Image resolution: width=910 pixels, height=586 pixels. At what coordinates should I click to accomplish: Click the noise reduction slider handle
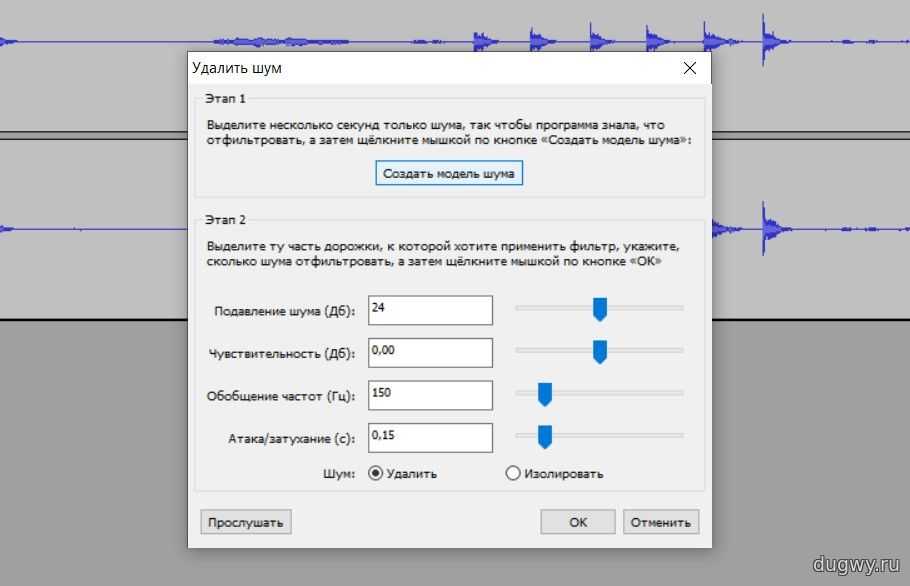[x=600, y=309]
